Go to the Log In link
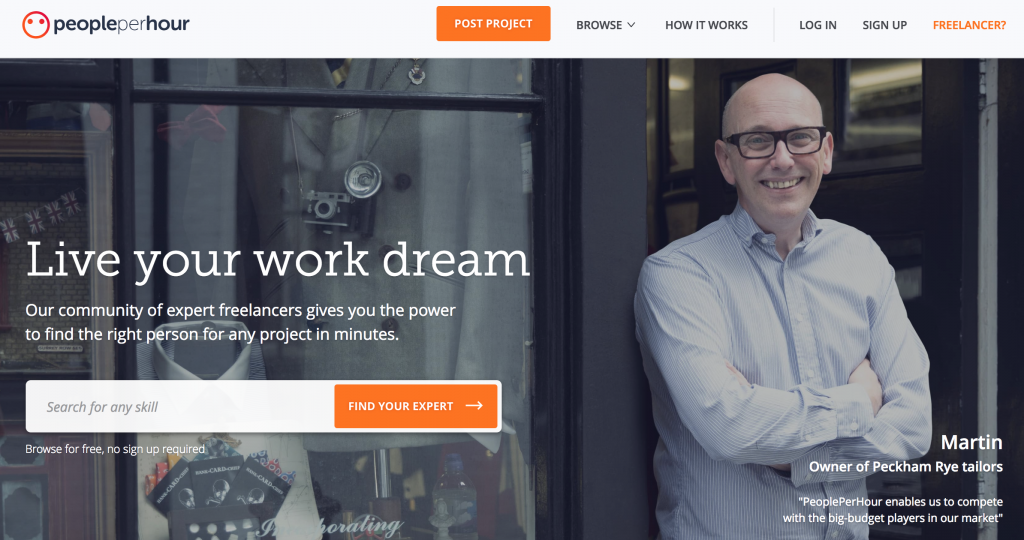Viewport: 1024px width, 540px height. click(x=818, y=25)
